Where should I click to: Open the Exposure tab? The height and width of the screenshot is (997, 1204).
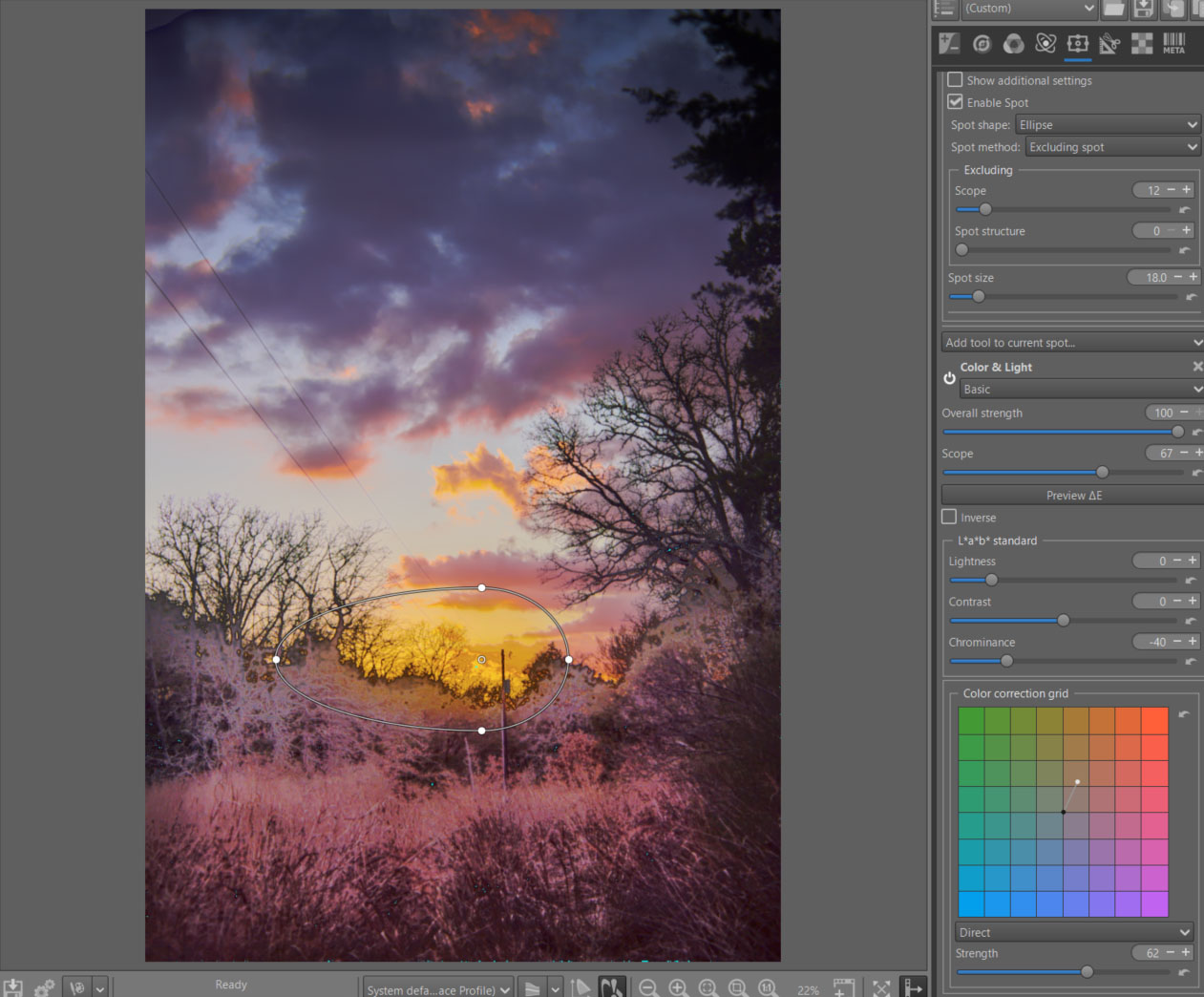point(949,43)
